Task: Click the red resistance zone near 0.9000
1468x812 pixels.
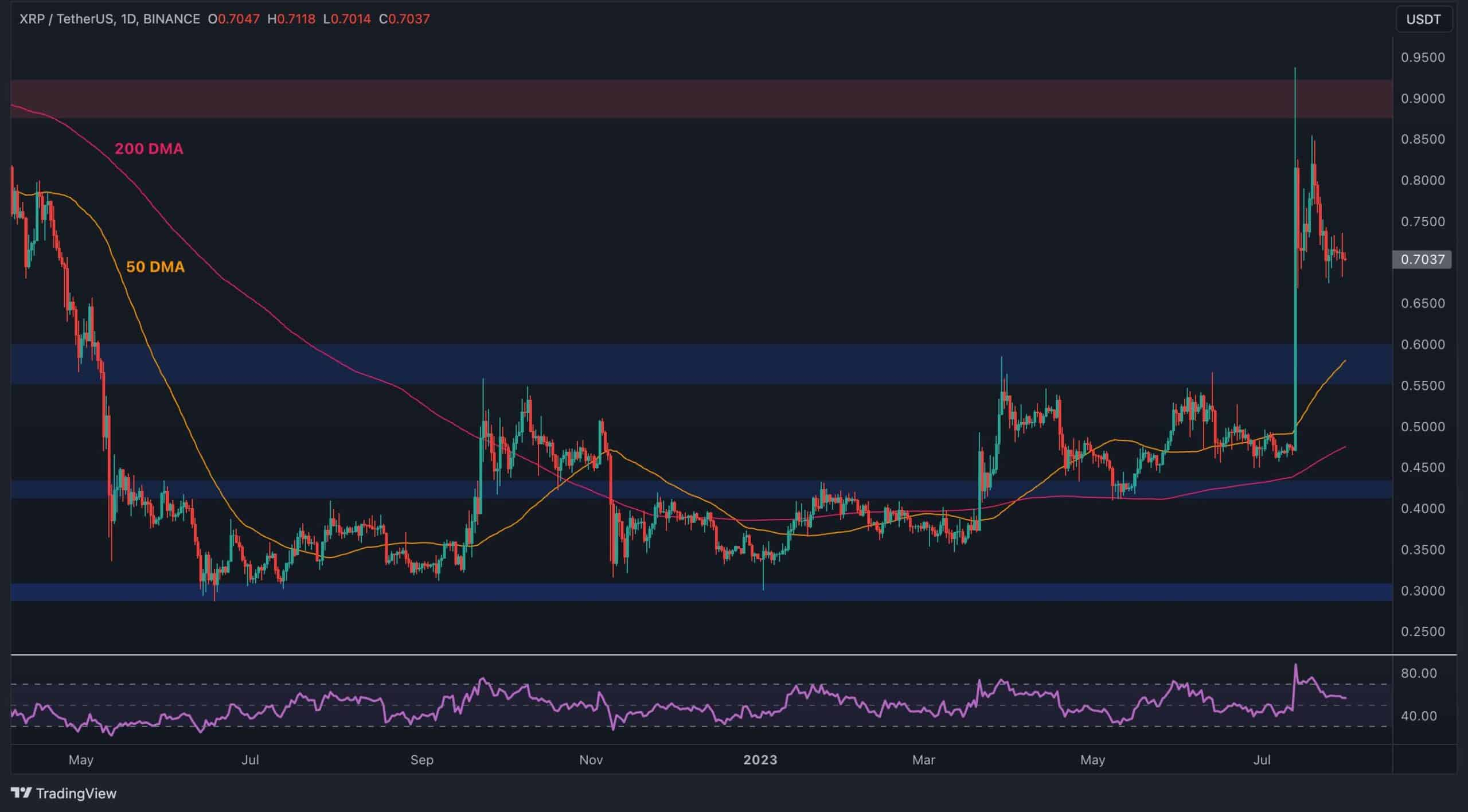Action: click(x=701, y=99)
